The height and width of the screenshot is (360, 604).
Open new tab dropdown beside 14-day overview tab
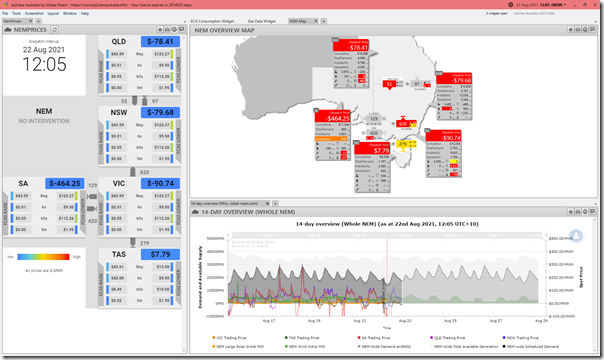[x=275, y=203]
